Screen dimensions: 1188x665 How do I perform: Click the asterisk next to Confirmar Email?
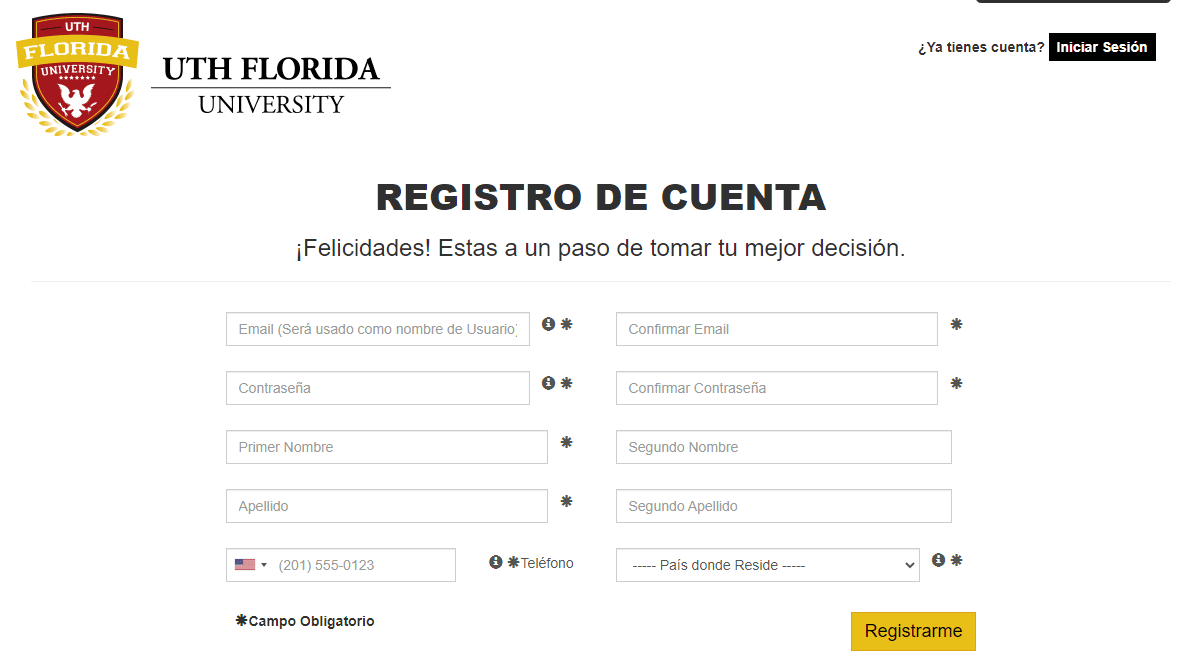tap(956, 324)
